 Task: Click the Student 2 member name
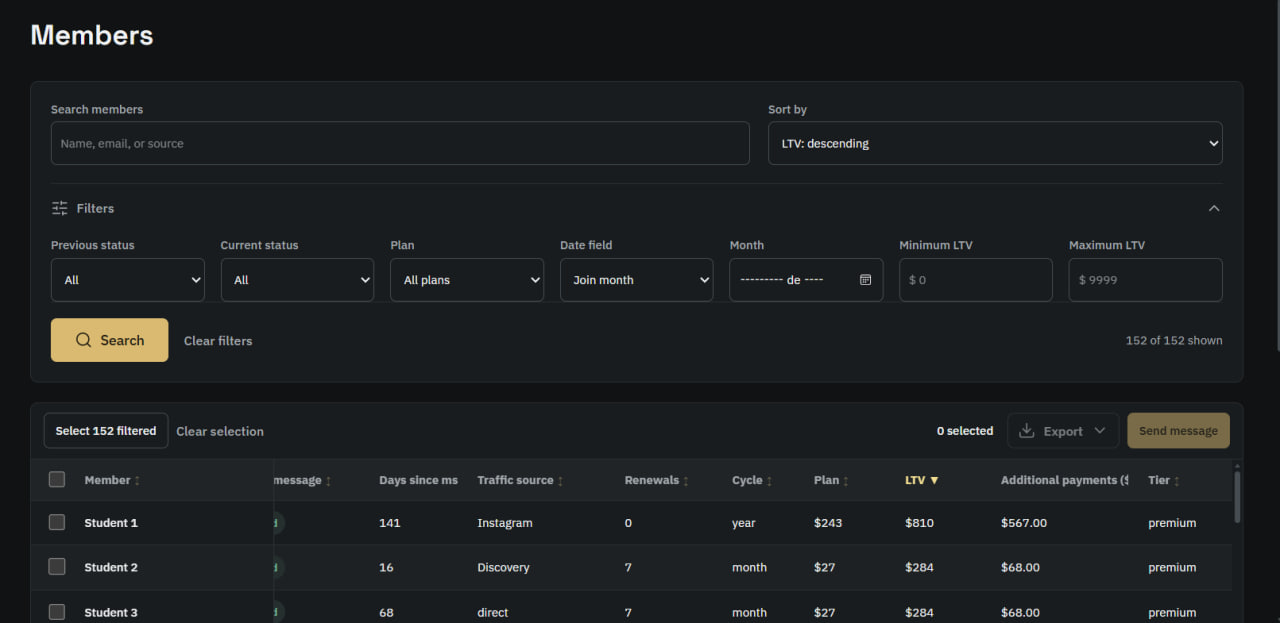pos(111,567)
